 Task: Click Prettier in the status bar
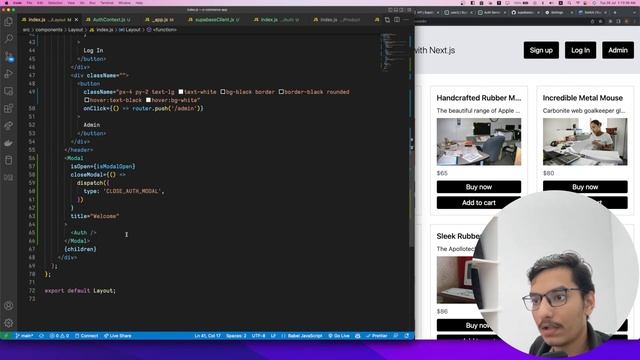click(x=377, y=336)
